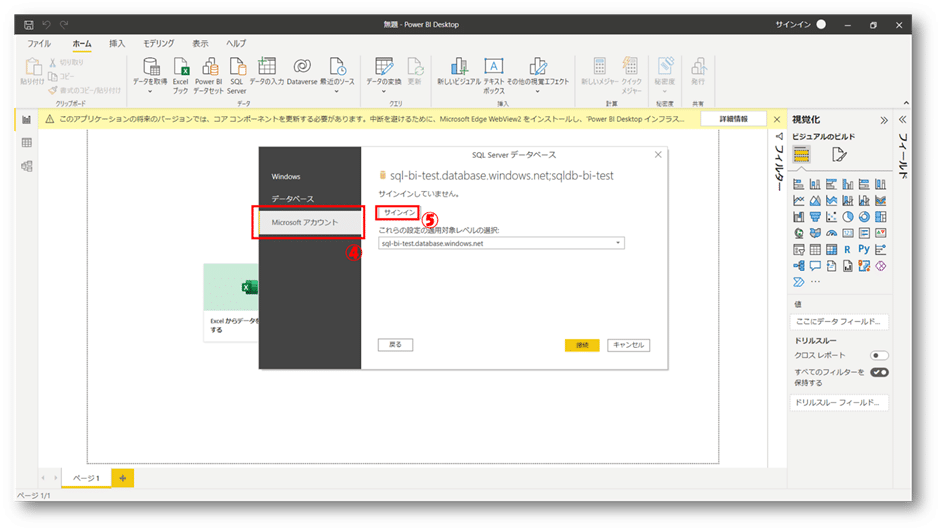
Task: Toggle the クロス レポート switch
Action: (879, 355)
